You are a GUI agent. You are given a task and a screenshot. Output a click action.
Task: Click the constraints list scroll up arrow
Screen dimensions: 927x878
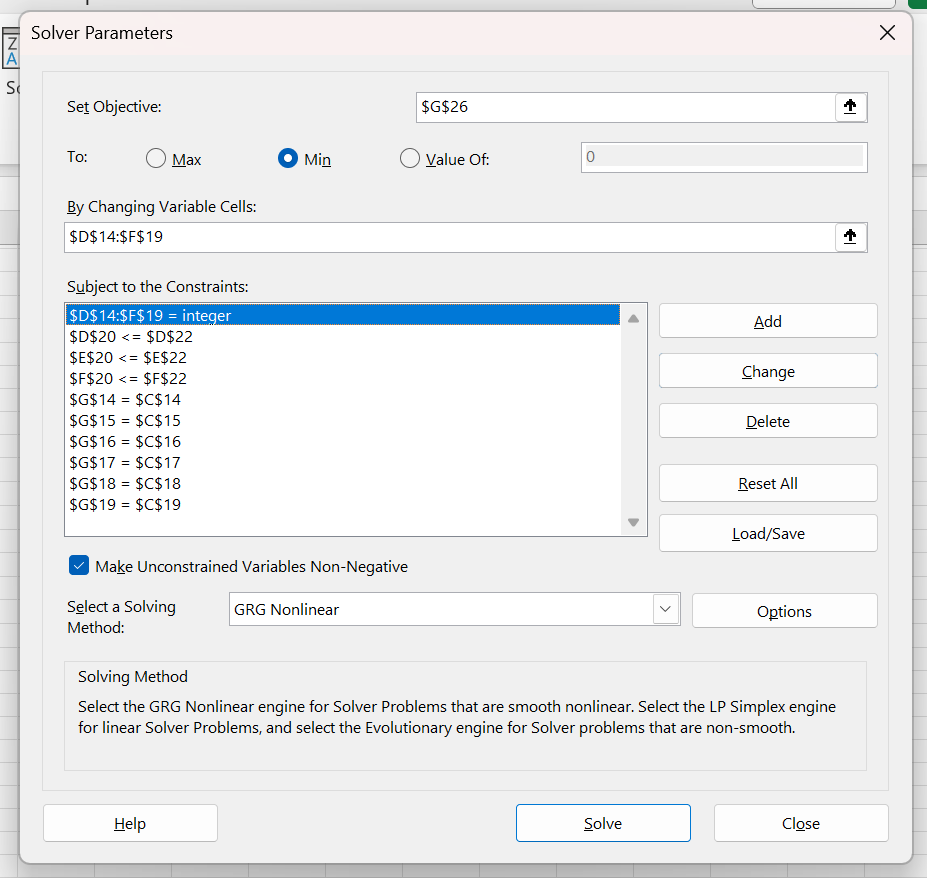point(633,319)
